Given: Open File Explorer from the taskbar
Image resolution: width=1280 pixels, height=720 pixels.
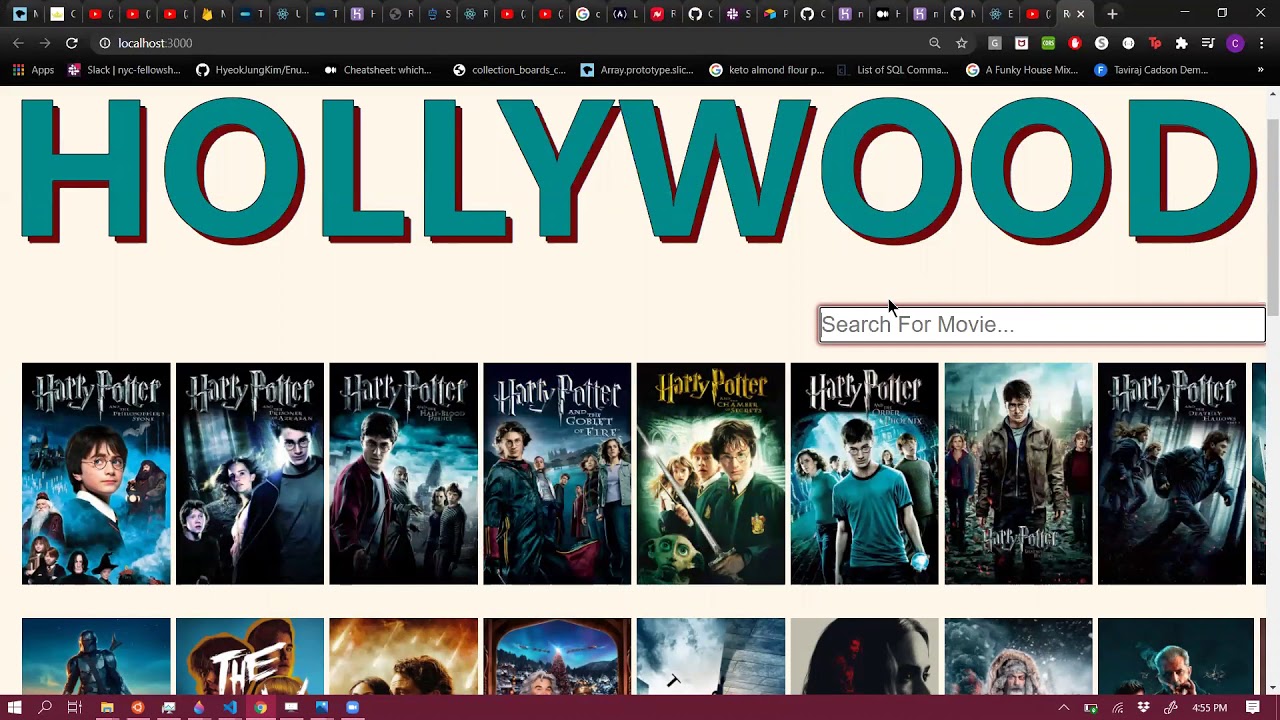Looking at the screenshot, I should 107,708.
